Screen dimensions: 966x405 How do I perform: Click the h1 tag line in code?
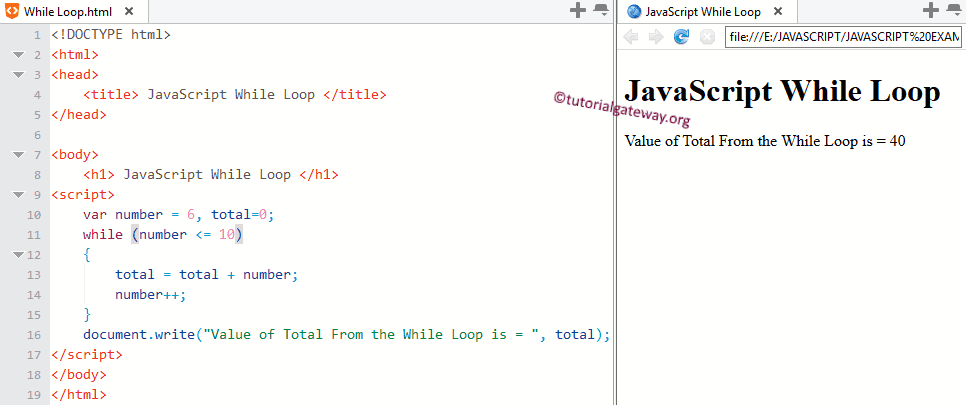[x=211, y=174]
